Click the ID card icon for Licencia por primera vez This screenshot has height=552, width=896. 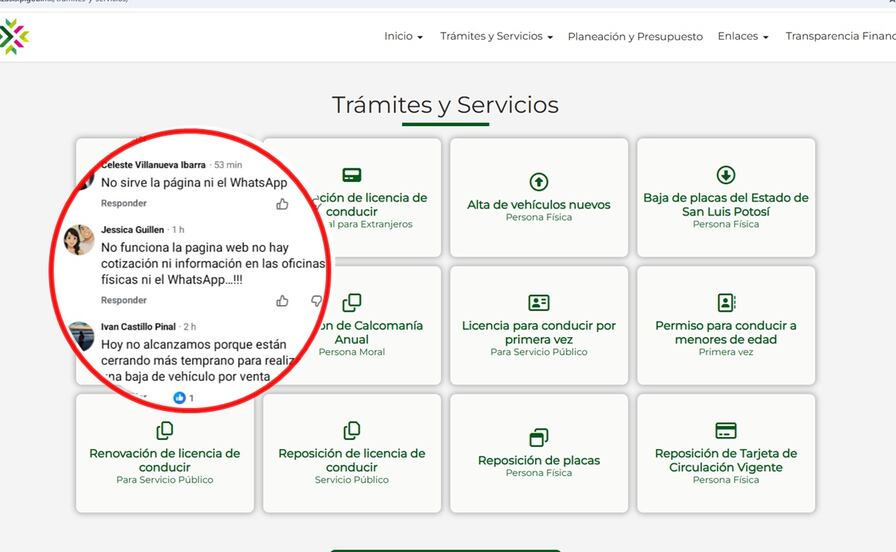(538, 303)
